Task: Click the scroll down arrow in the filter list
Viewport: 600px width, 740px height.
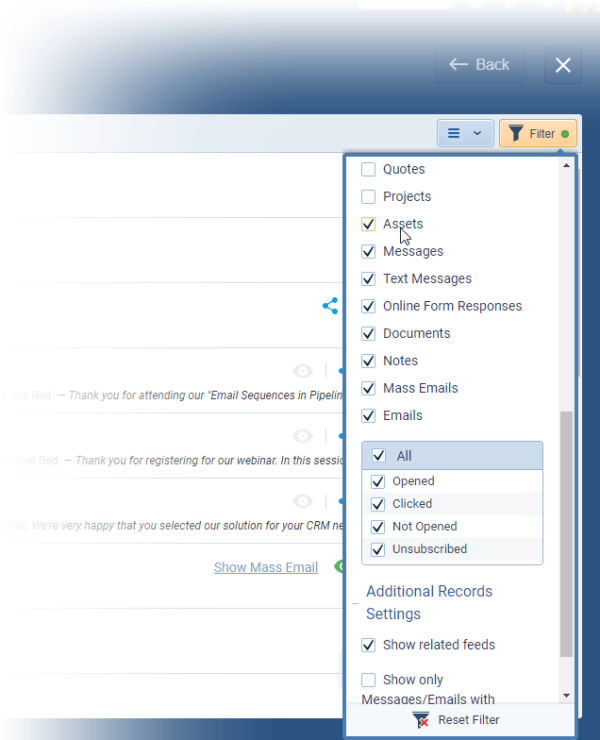Action: [567, 695]
